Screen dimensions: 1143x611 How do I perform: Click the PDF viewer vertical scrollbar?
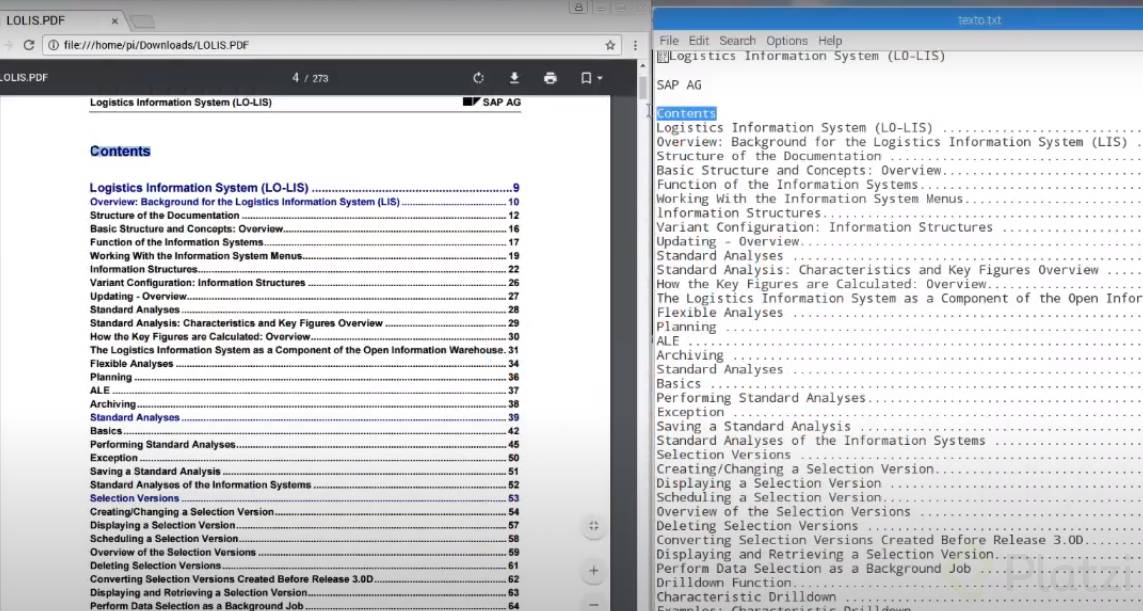(642, 87)
